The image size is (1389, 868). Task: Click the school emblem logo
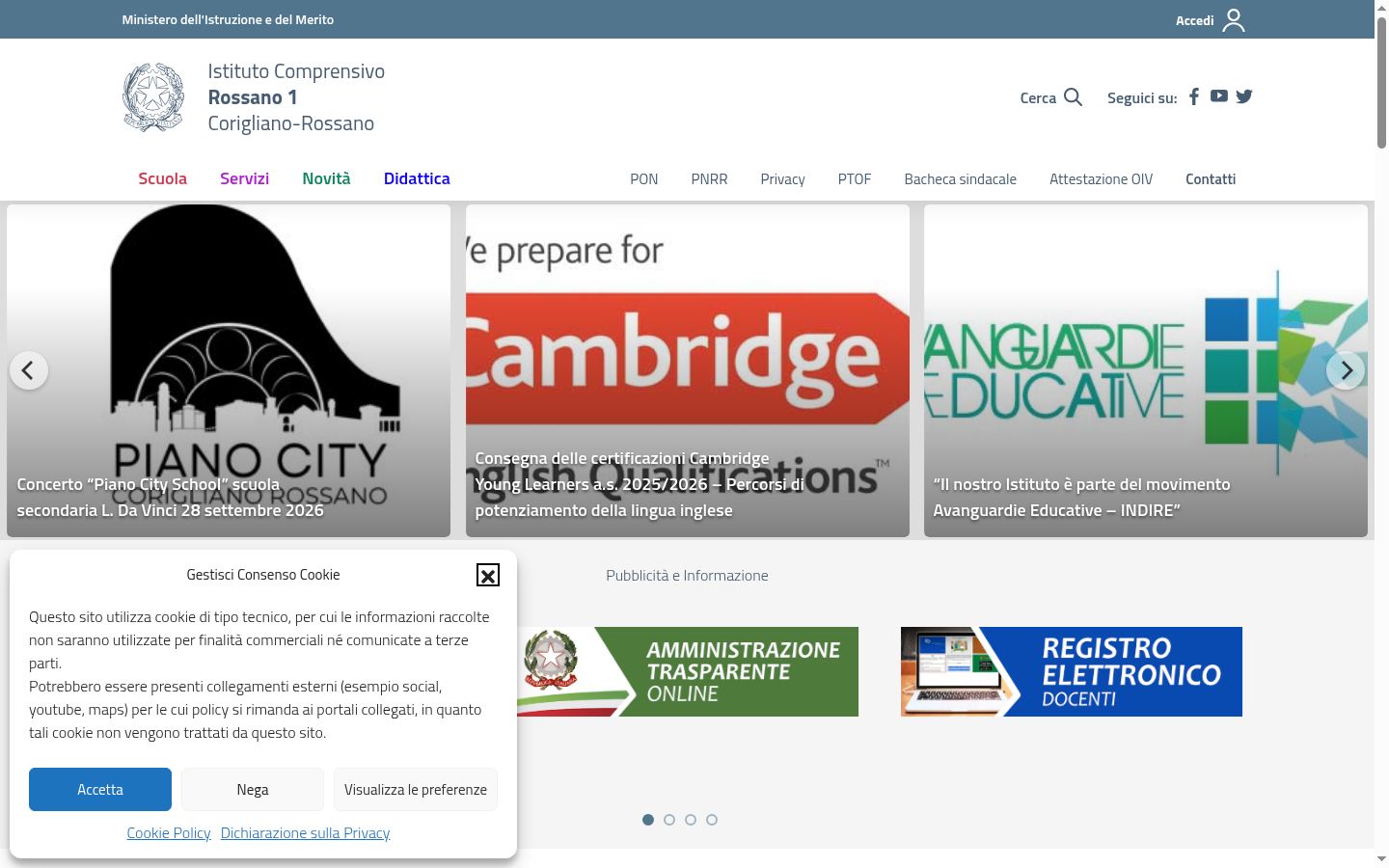153,97
